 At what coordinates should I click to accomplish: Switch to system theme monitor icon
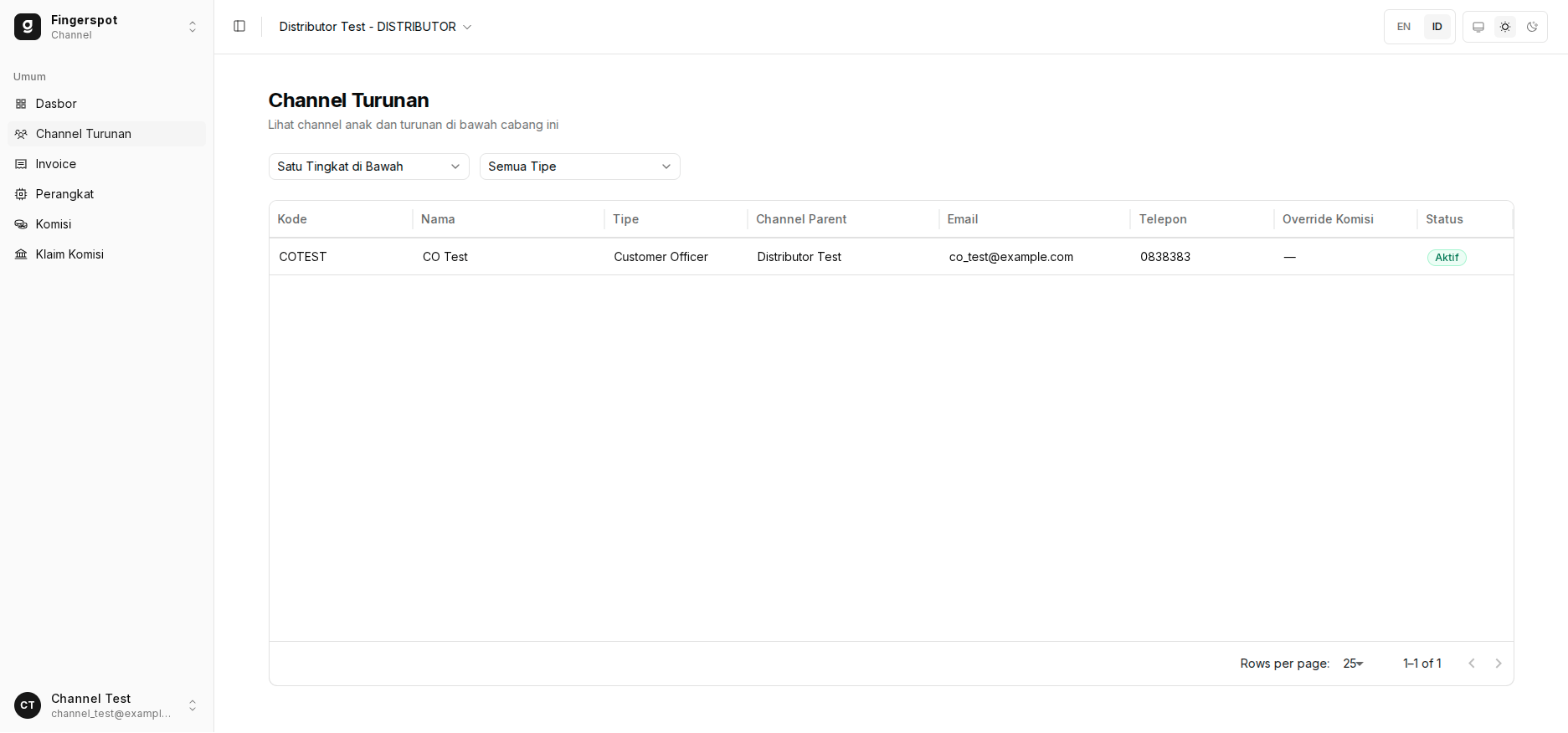(1478, 27)
